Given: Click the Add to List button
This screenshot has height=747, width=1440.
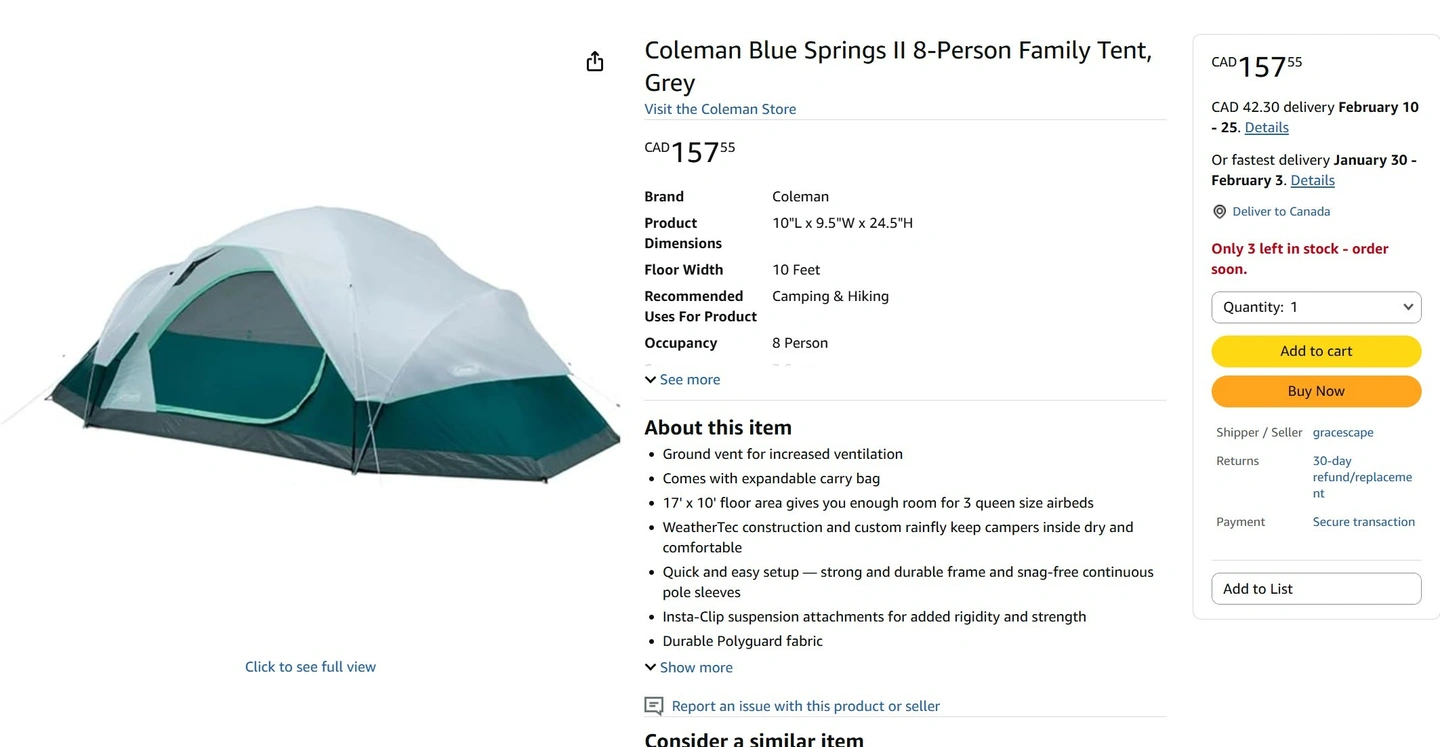Looking at the screenshot, I should [x=1316, y=589].
